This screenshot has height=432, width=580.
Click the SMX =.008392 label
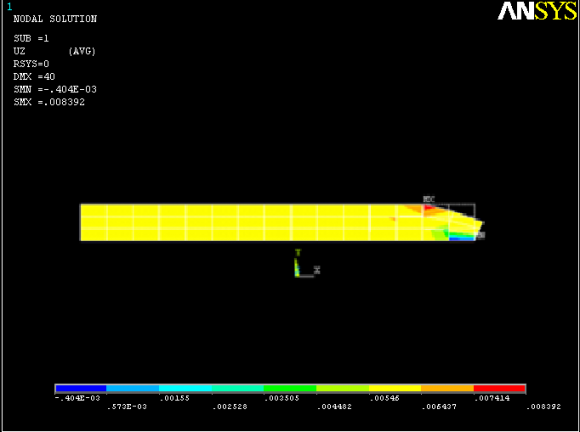pos(49,102)
